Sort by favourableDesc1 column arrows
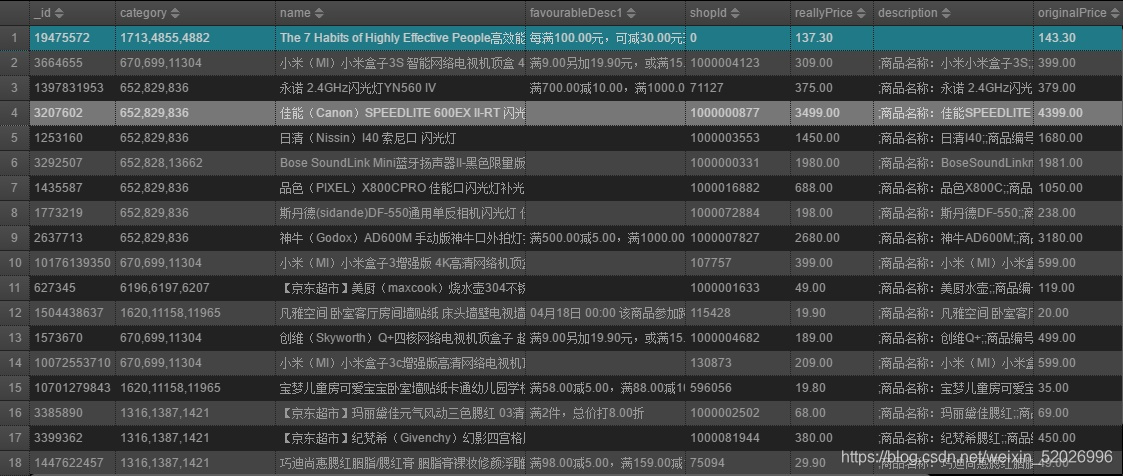This screenshot has height=476, width=1123. (x=630, y=13)
